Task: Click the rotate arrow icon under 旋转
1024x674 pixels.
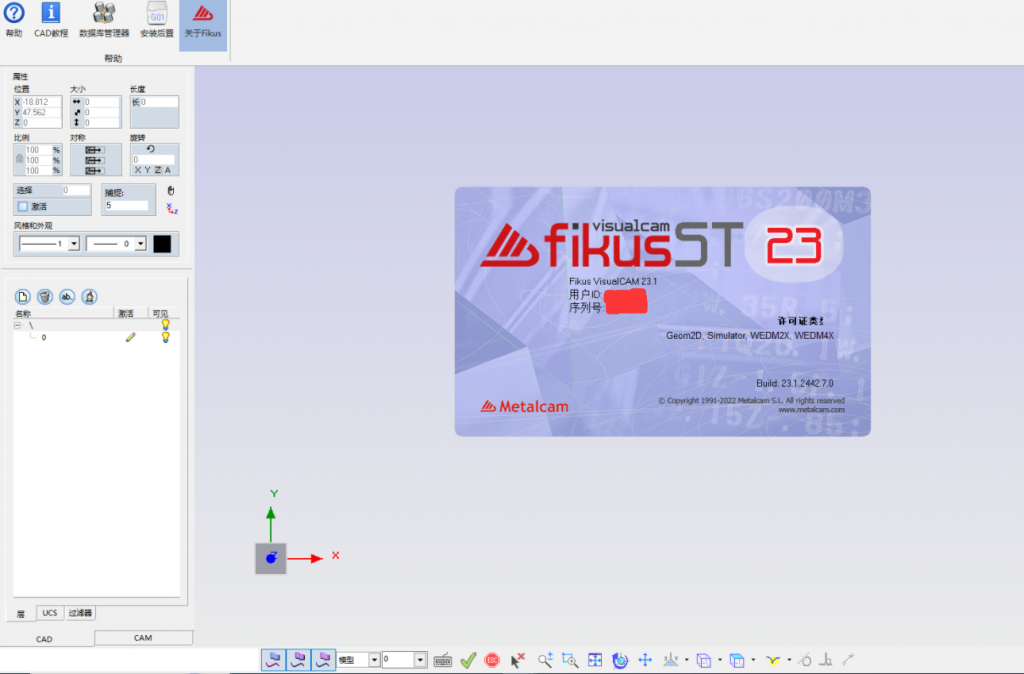Action: pyautogui.click(x=151, y=149)
